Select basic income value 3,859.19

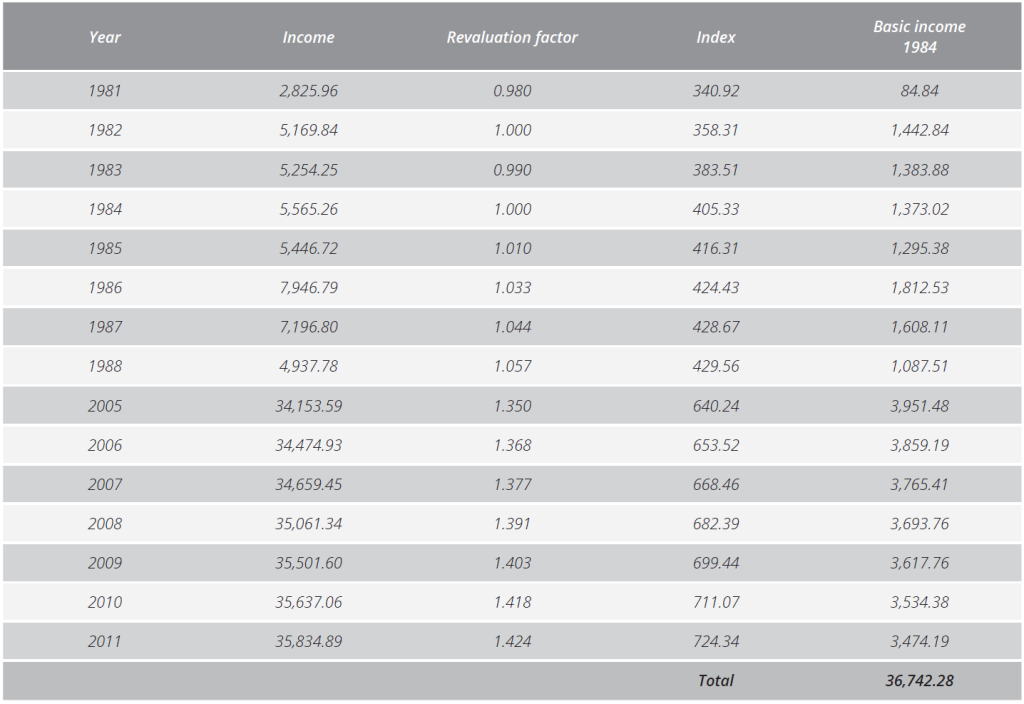(919, 445)
